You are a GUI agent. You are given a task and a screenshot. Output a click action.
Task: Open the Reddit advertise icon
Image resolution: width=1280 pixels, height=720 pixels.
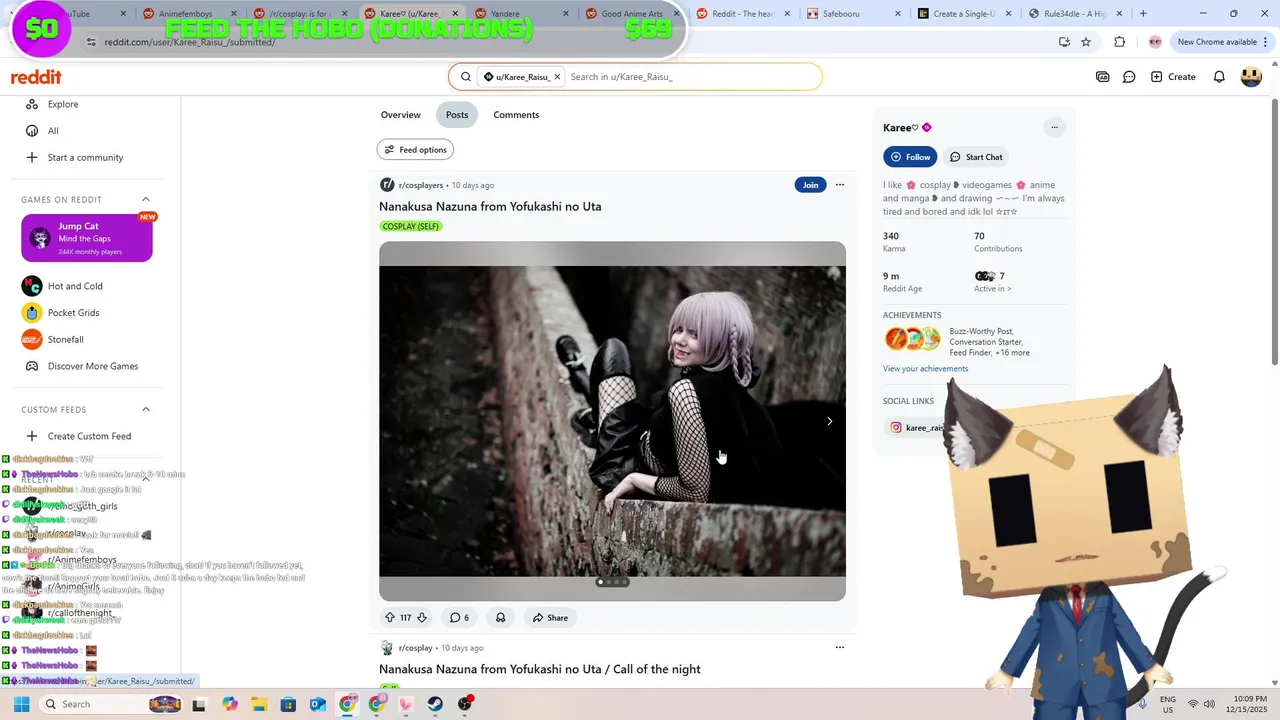pyautogui.click(x=1102, y=77)
